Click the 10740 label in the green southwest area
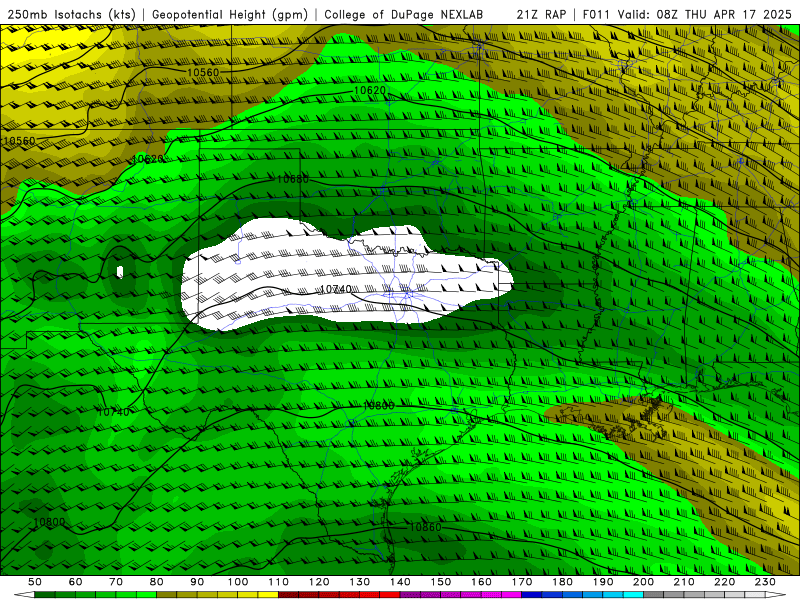This screenshot has width=800, height=600. (x=113, y=412)
